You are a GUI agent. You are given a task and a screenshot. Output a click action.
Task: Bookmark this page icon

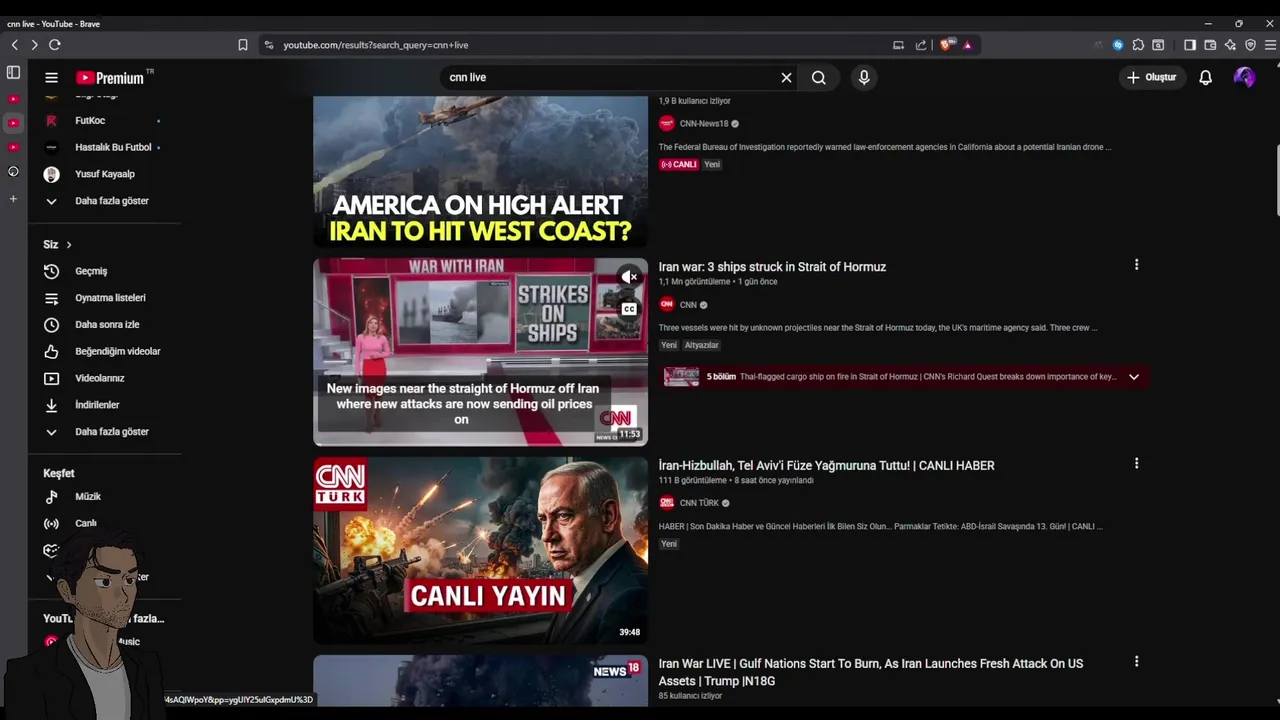coord(242,45)
